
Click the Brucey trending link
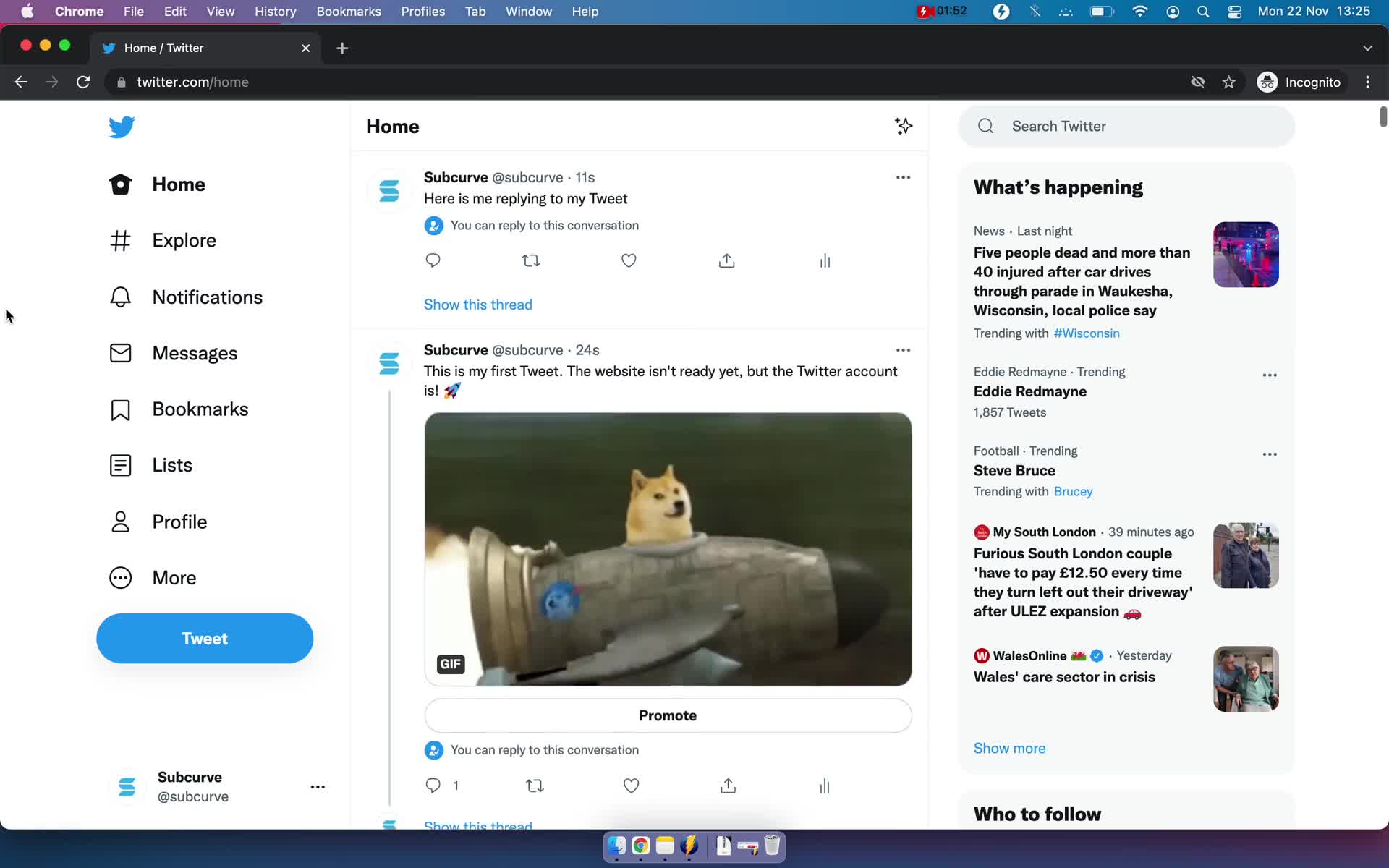coord(1073,492)
